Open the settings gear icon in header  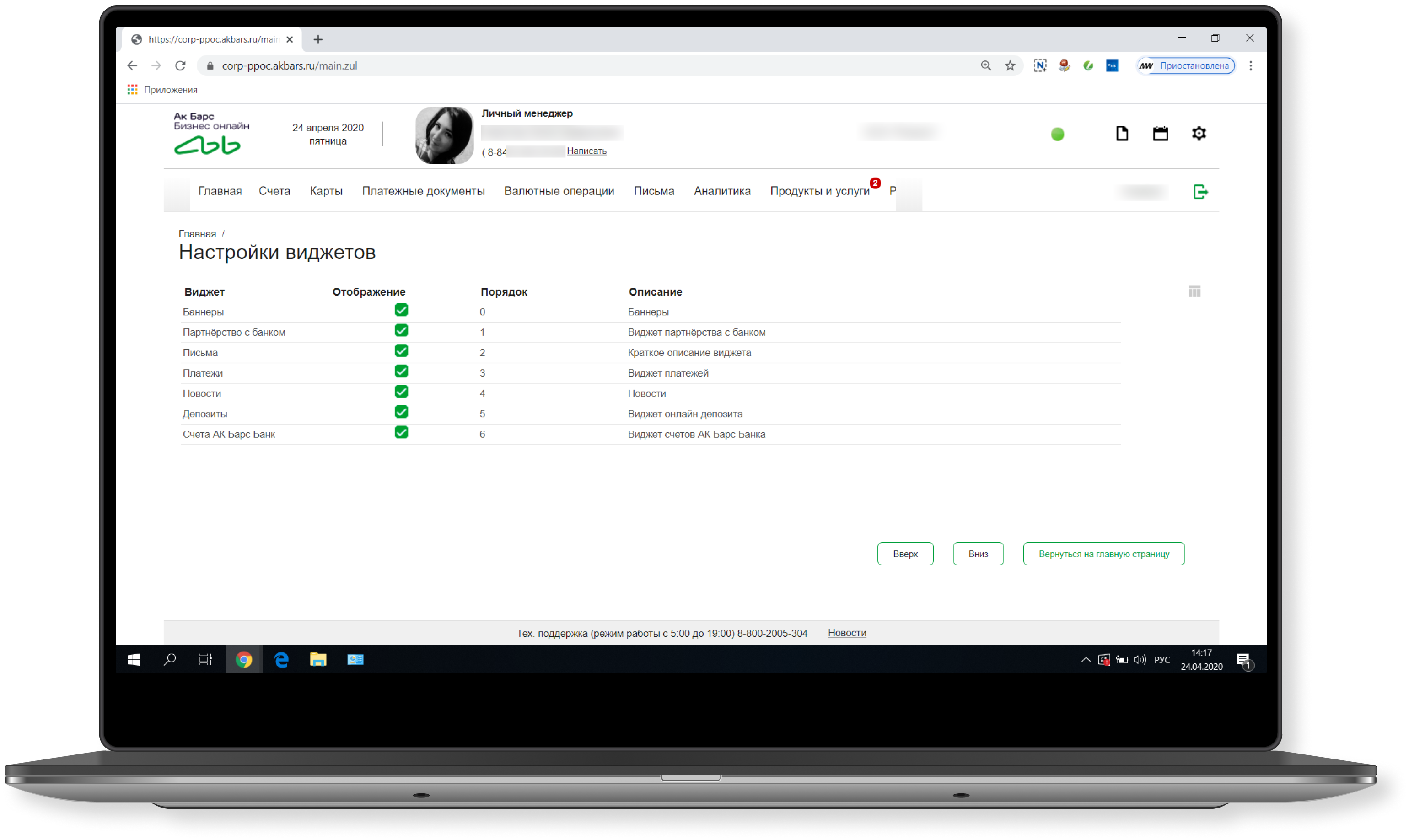[1199, 134]
